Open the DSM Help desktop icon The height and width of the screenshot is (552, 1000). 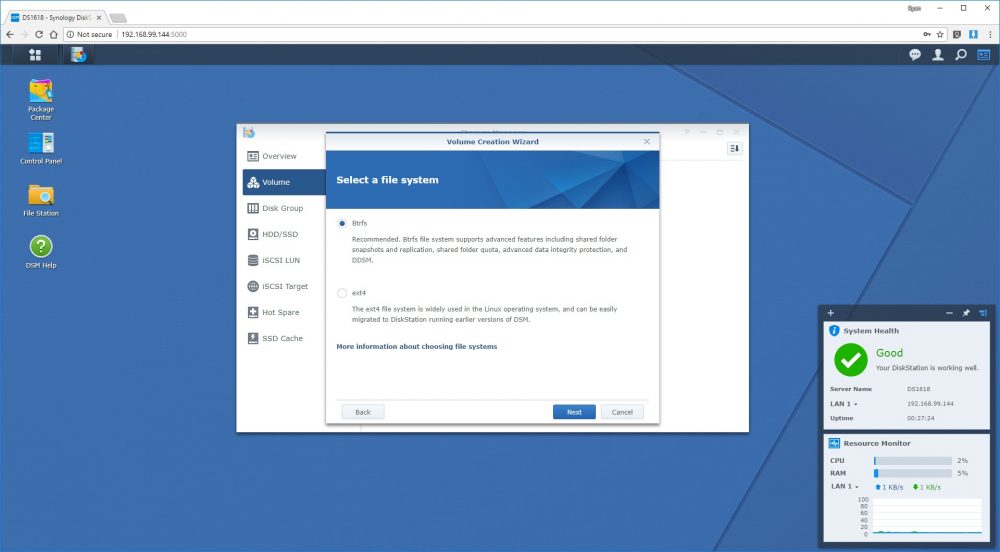pyautogui.click(x=41, y=252)
